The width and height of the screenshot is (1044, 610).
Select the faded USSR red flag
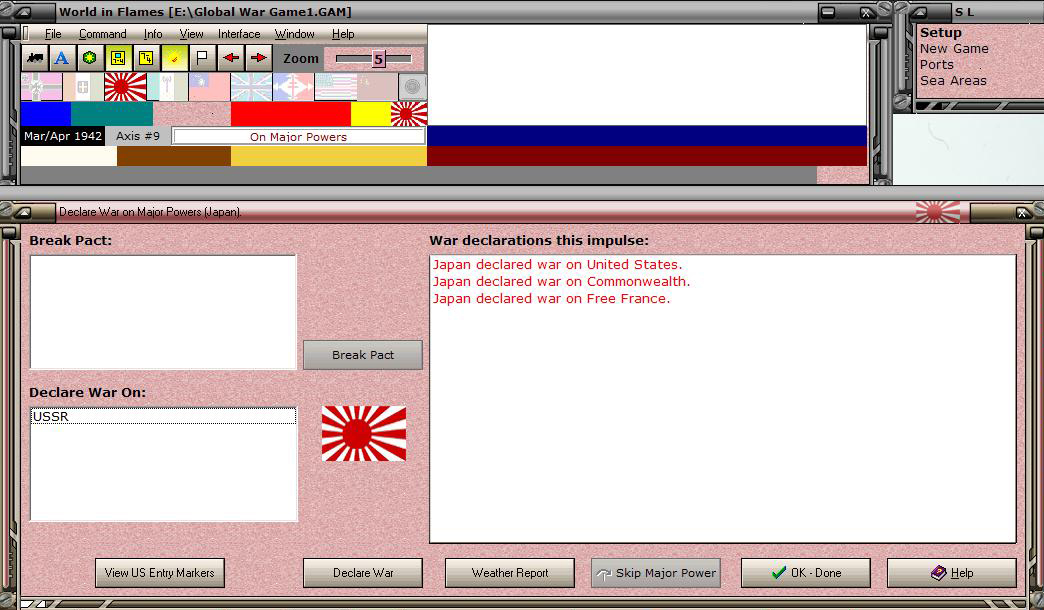tap(377, 87)
